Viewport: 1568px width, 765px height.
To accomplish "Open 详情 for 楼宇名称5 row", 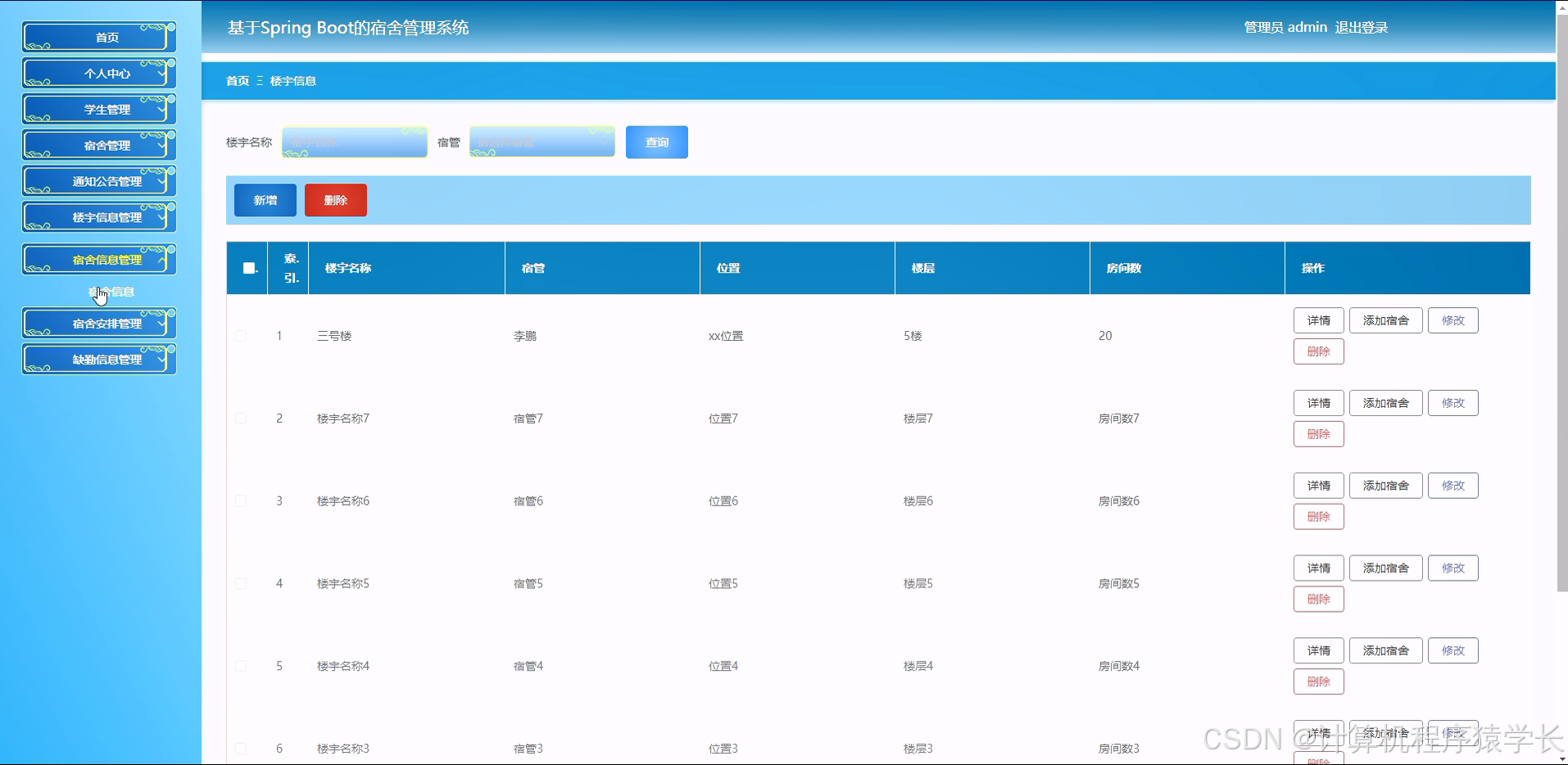I will pyautogui.click(x=1319, y=568).
